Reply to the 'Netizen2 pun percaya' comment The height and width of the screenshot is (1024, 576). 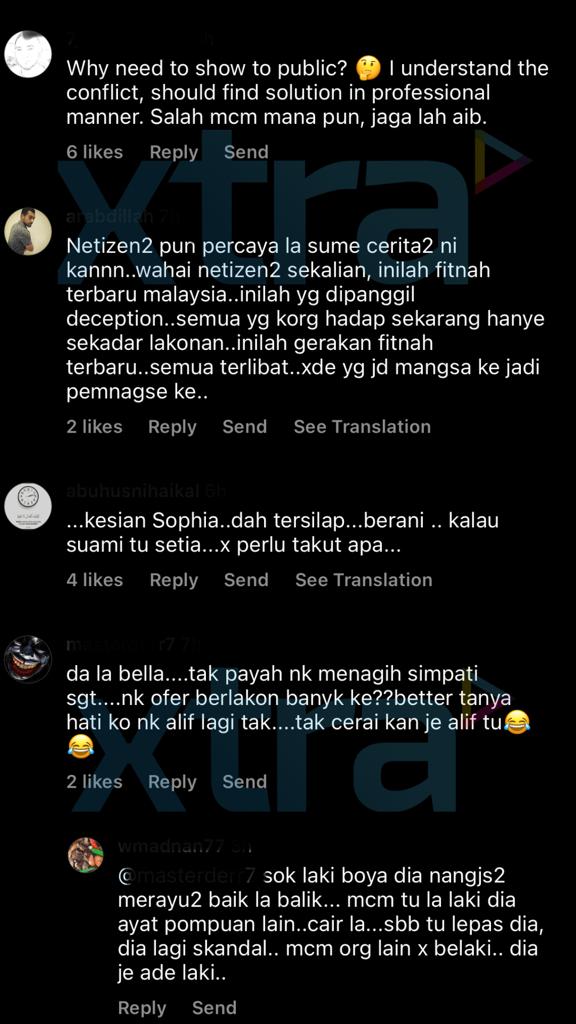[x=172, y=427]
